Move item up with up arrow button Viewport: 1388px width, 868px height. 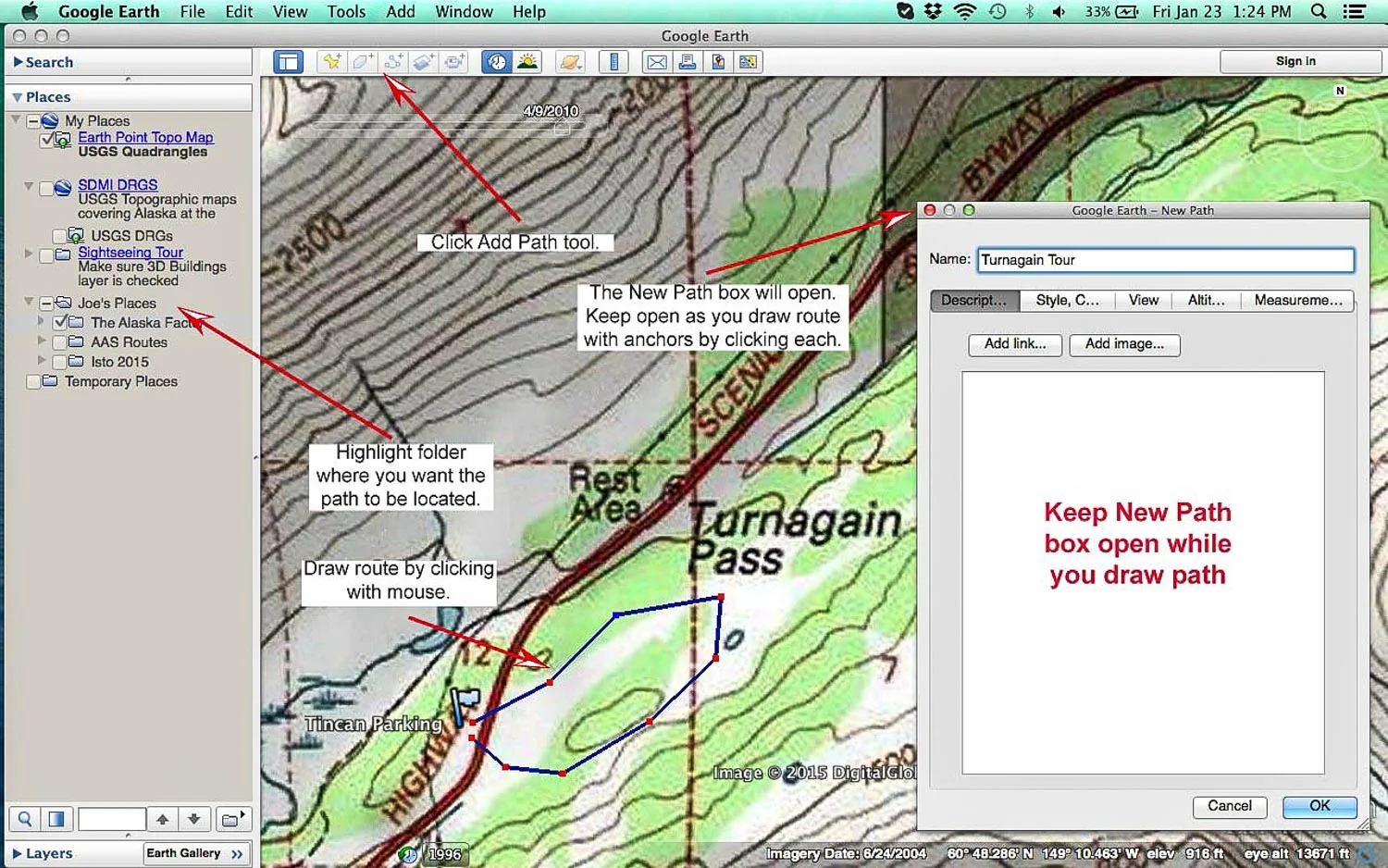coord(163,819)
